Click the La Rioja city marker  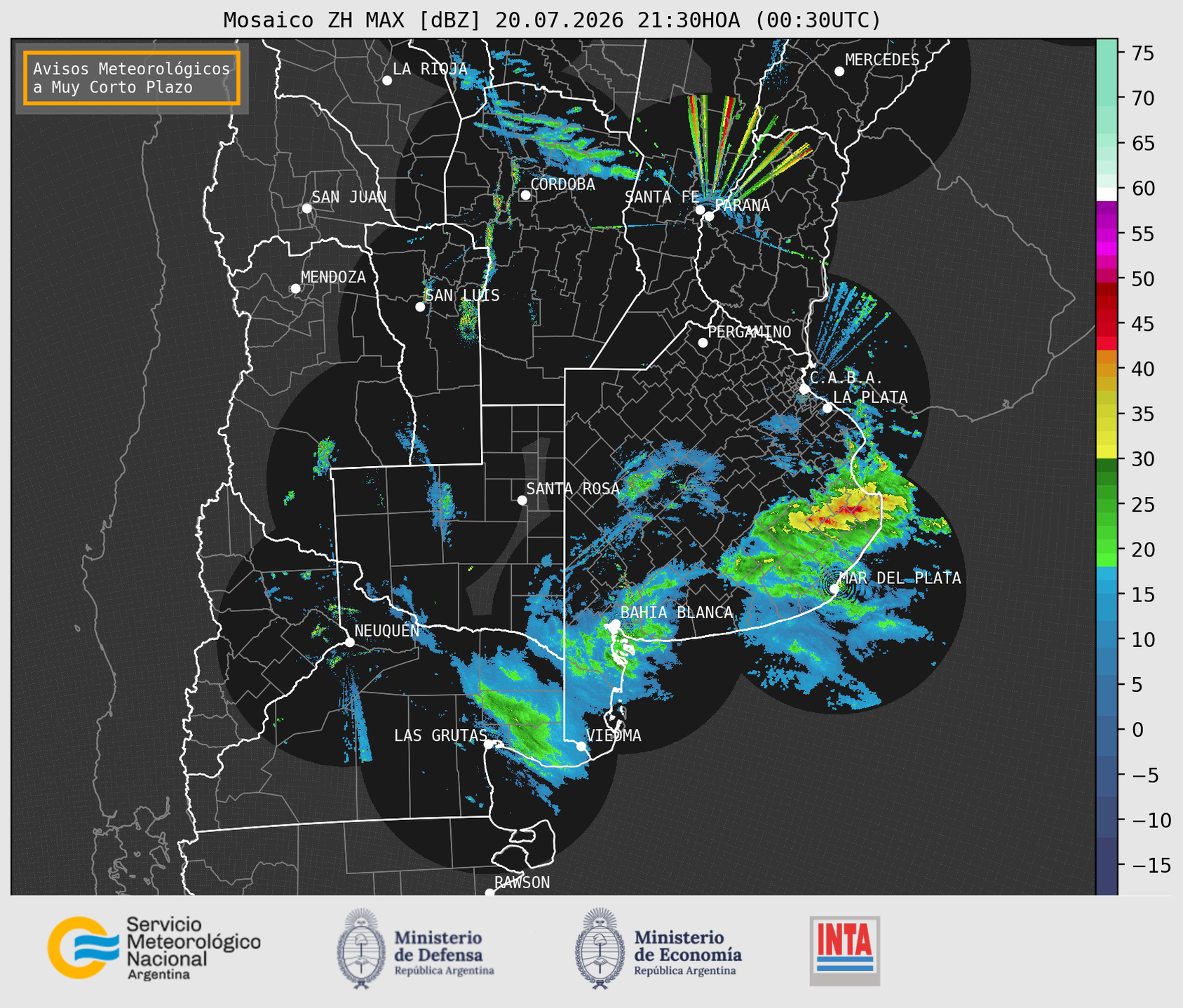coord(387,81)
